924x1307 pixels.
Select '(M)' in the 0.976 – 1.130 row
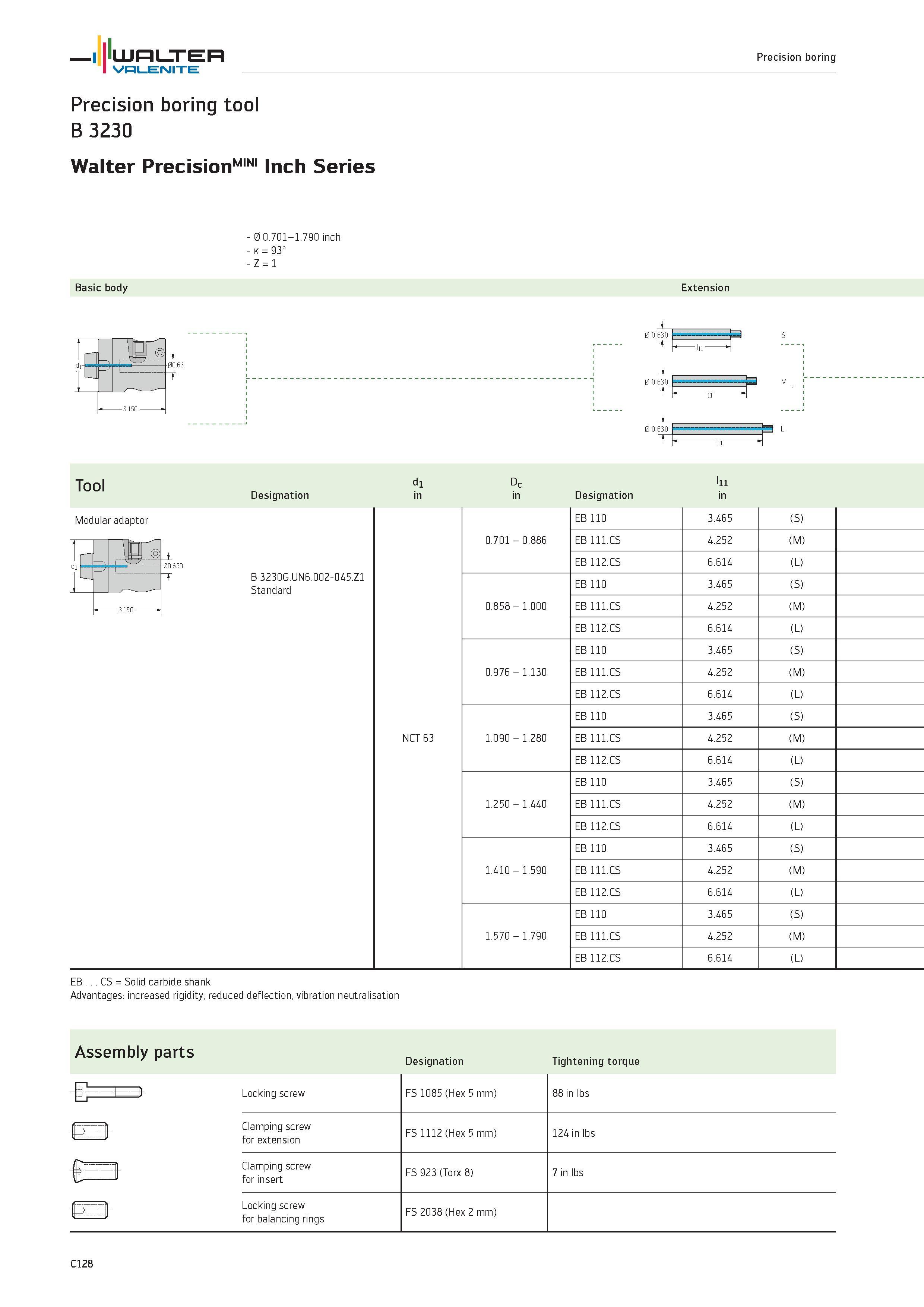point(797,672)
